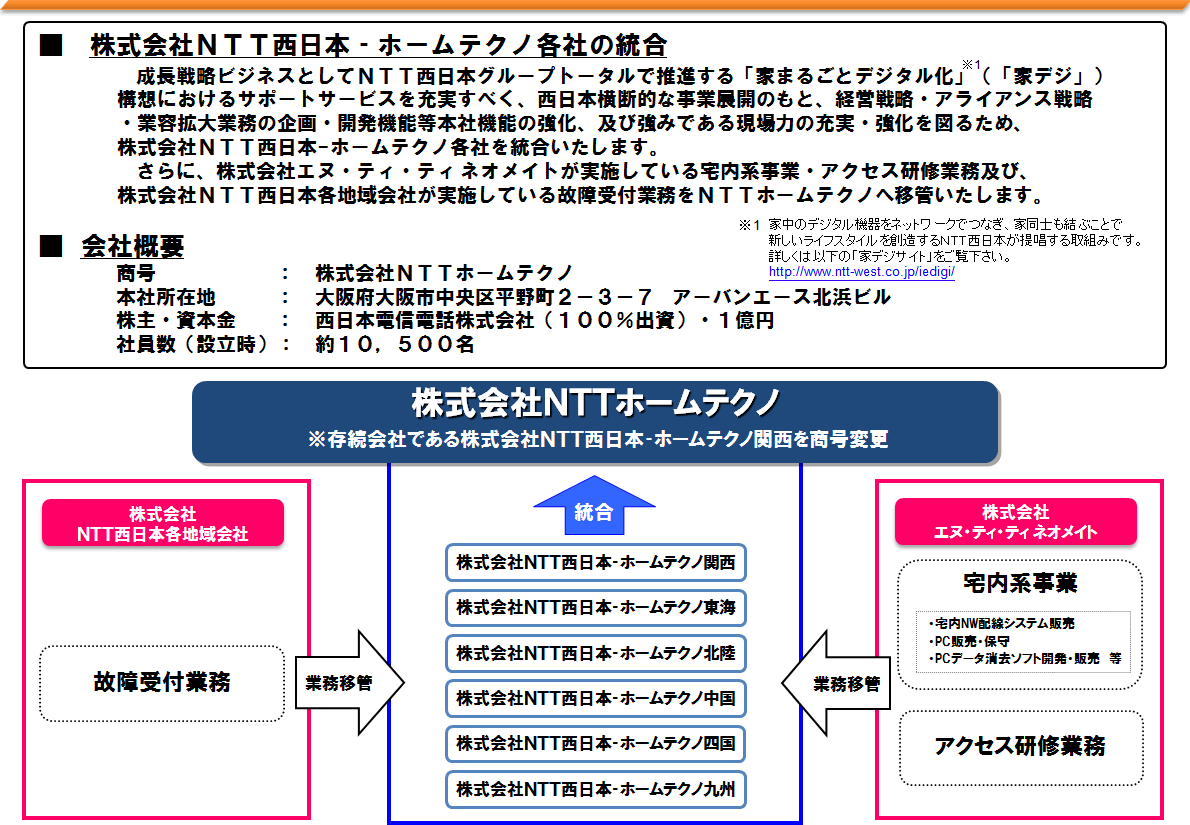
Task: Click the 本社所在地 label
Action: pos(165,297)
